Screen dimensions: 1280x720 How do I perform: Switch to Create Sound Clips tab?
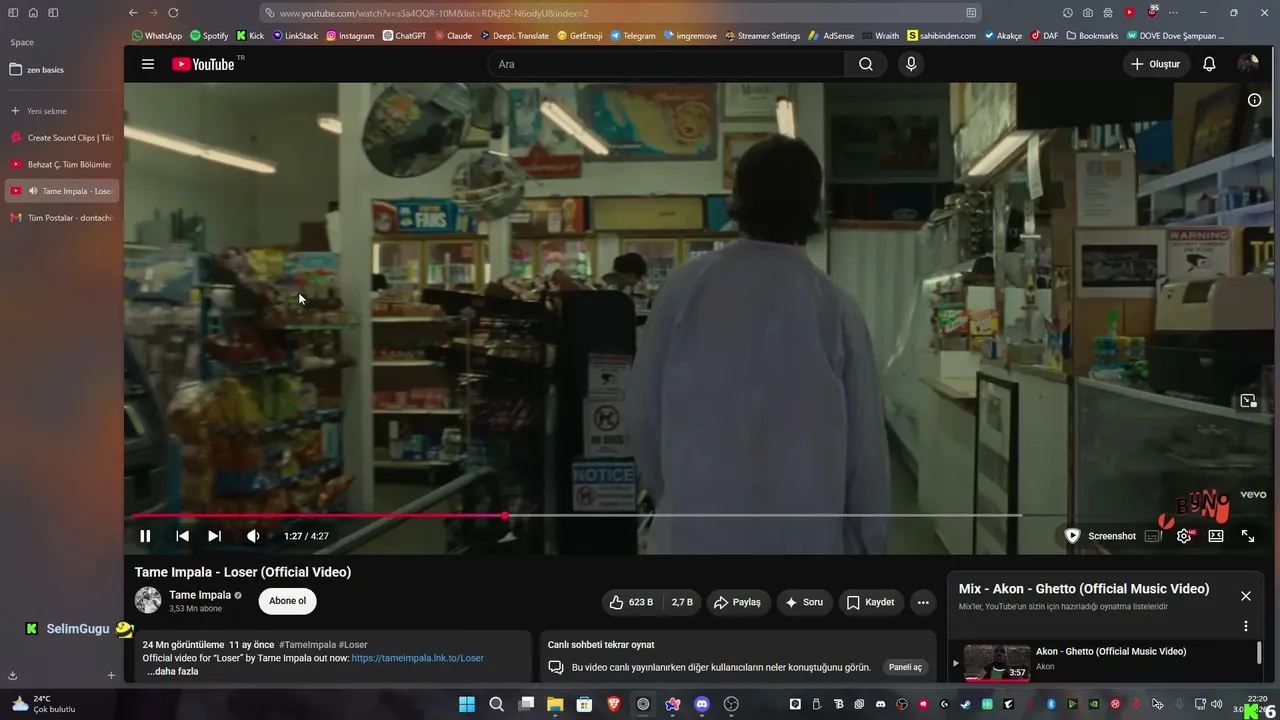[62, 138]
